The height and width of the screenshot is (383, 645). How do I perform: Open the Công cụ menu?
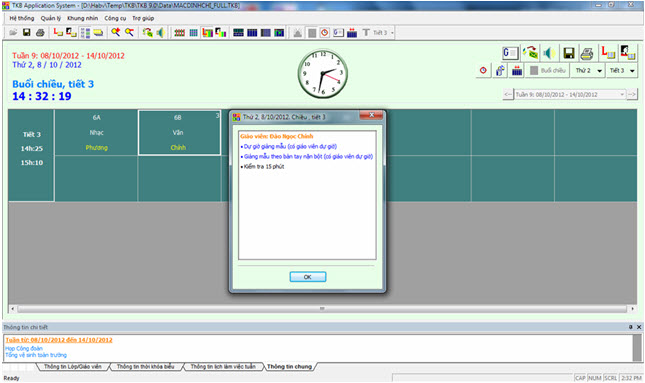point(115,18)
